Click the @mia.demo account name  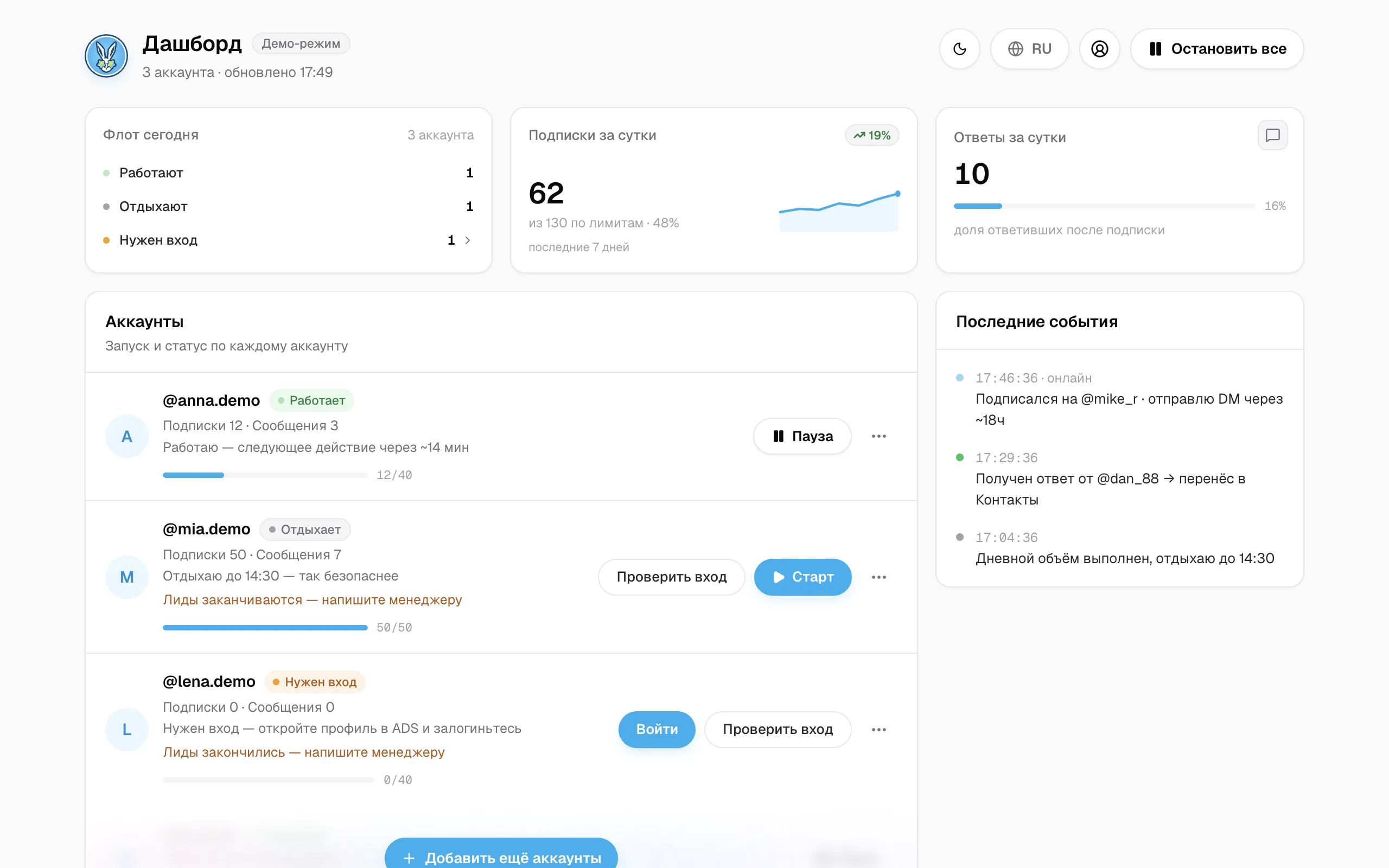pyautogui.click(x=207, y=529)
